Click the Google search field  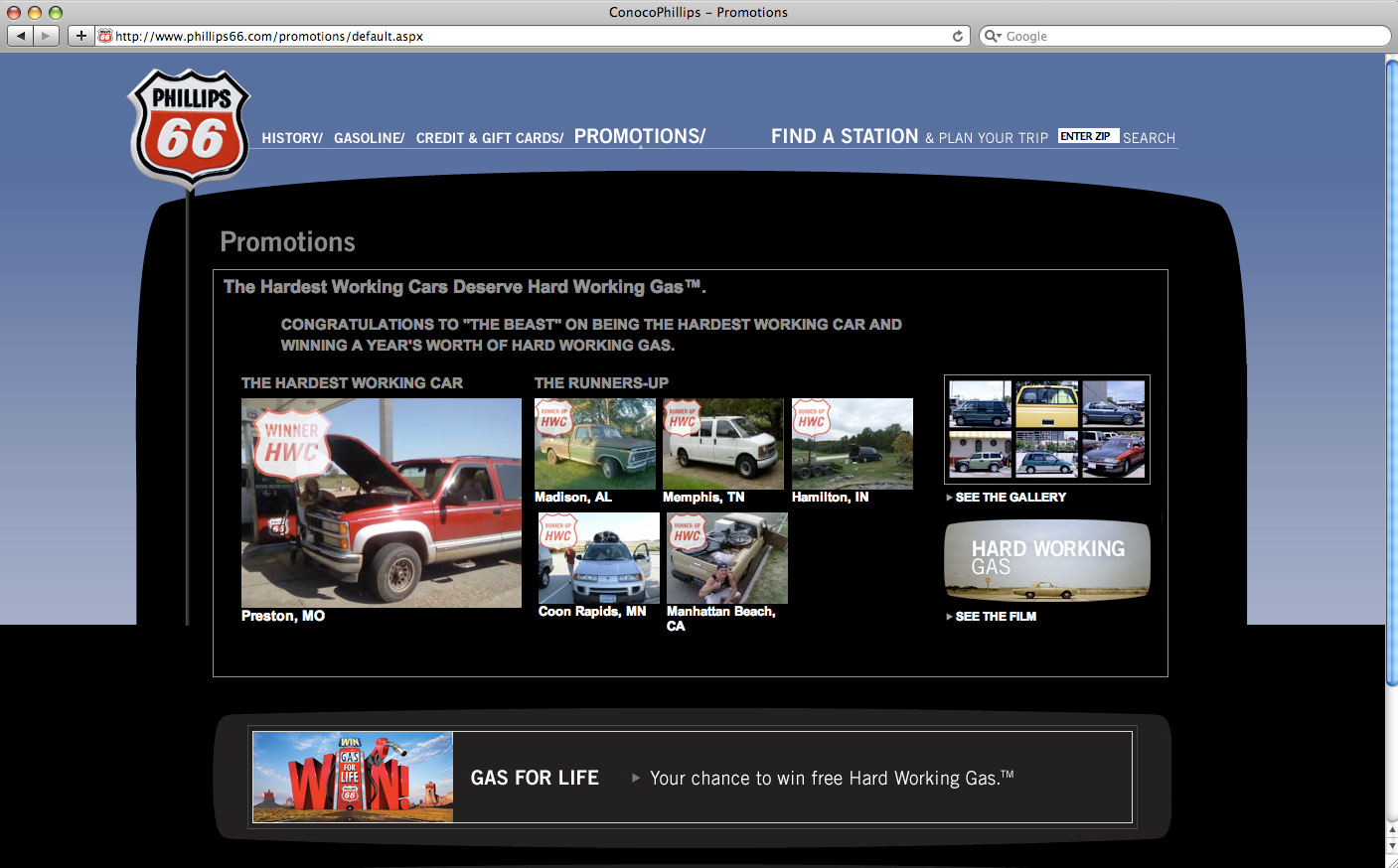pos(1184,36)
